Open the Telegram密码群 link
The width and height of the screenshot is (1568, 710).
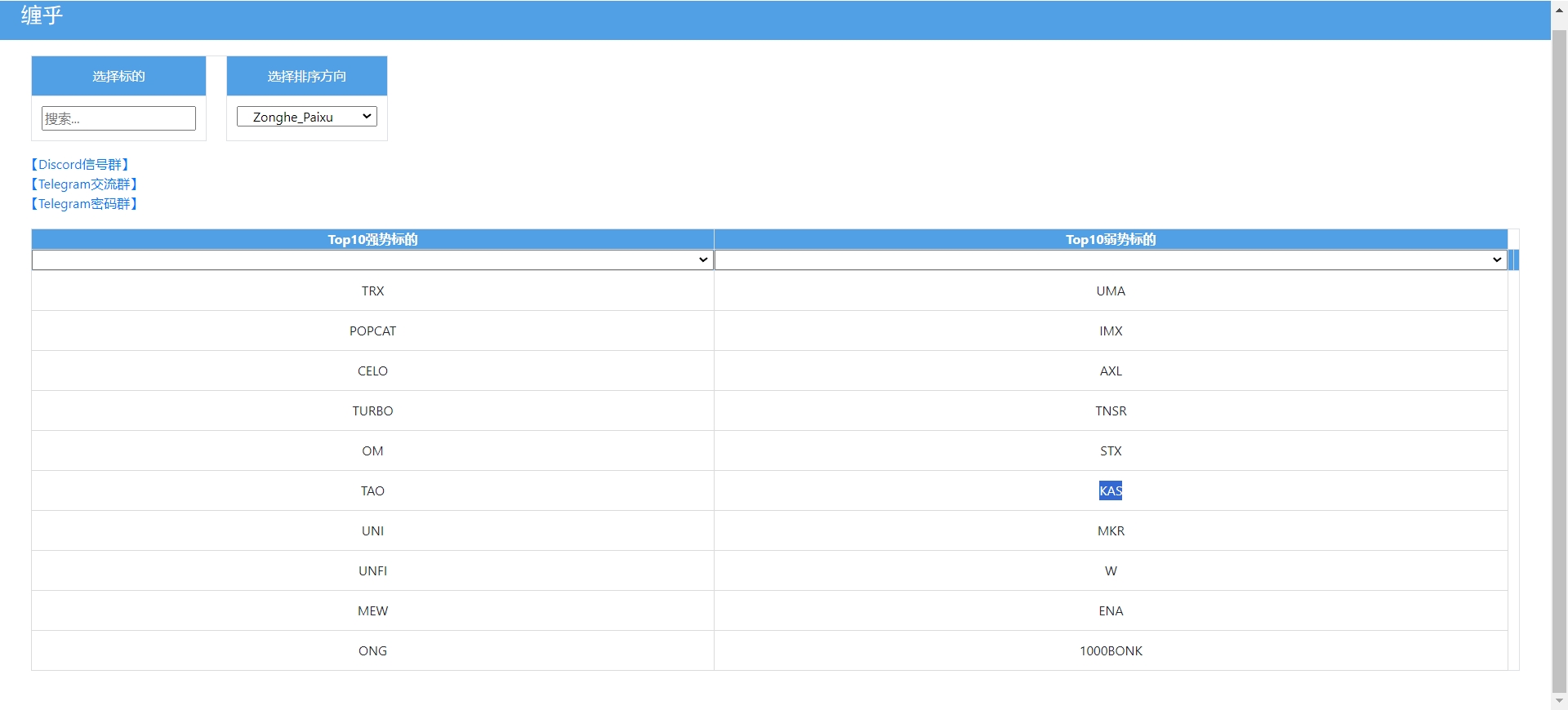pyautogui.click(x=84, y=204)
